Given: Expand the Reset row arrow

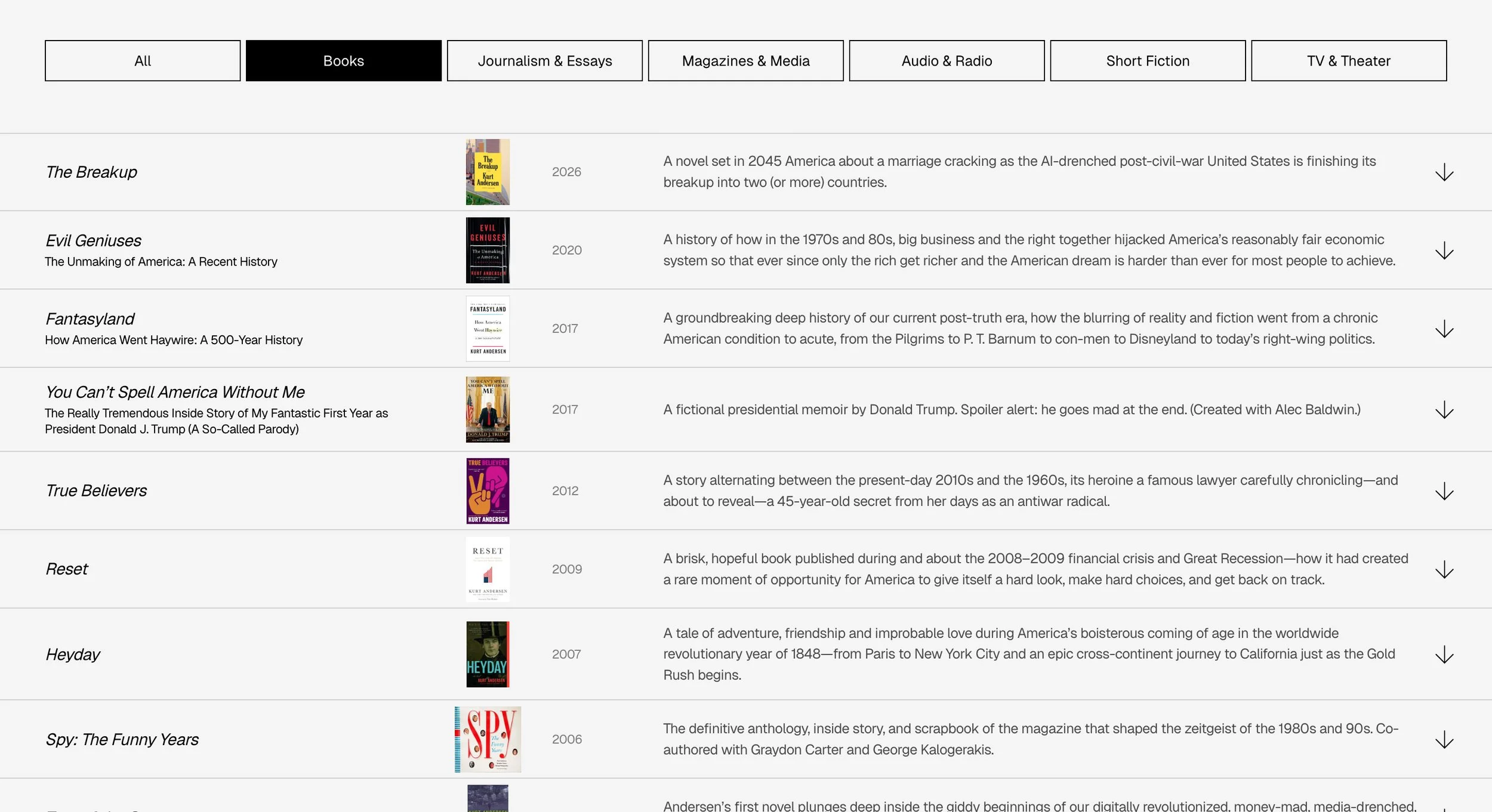Looking at the screenshot, I should (x=1444, y=570).
